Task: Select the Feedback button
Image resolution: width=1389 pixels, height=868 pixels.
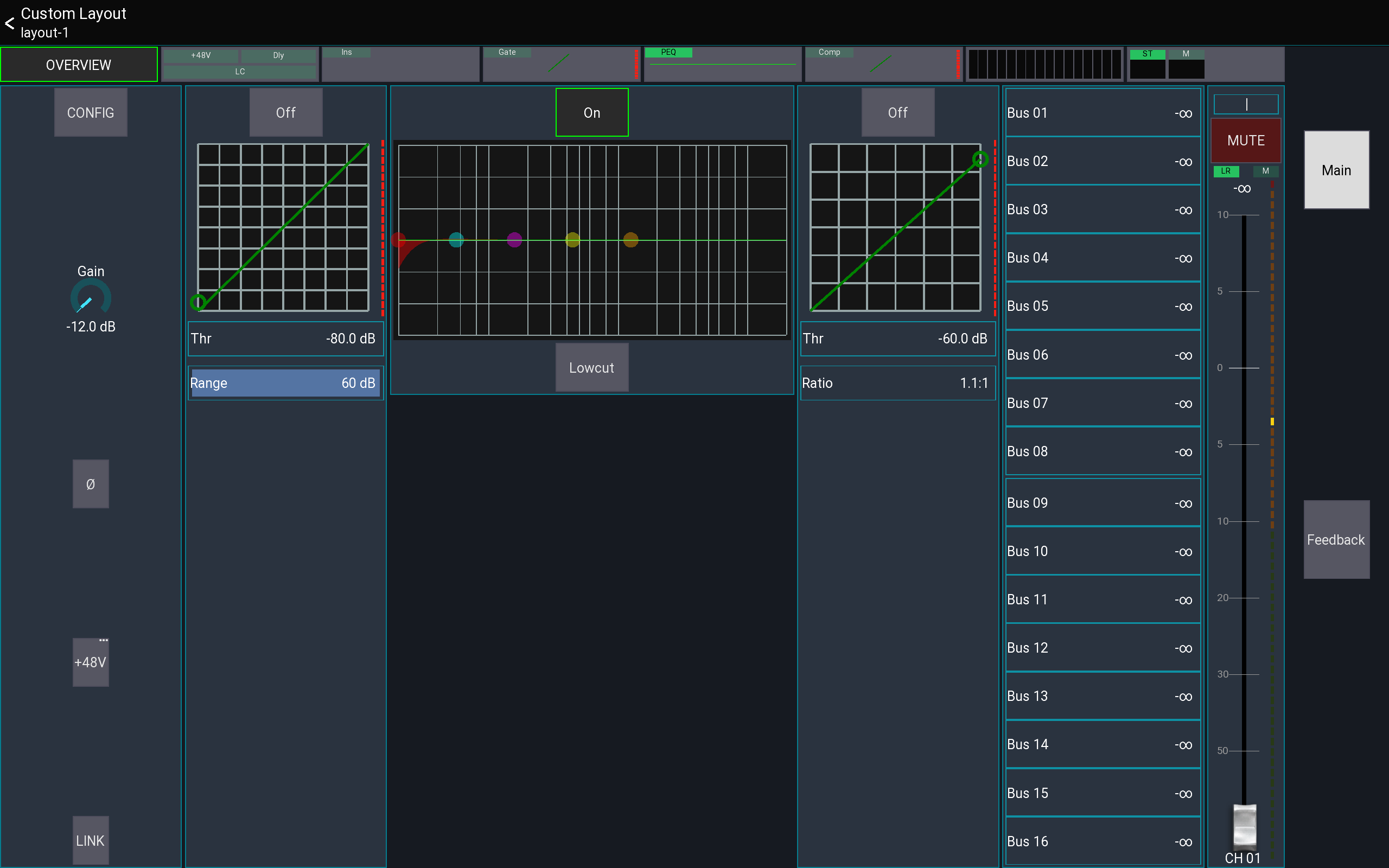Action: 1336,540
